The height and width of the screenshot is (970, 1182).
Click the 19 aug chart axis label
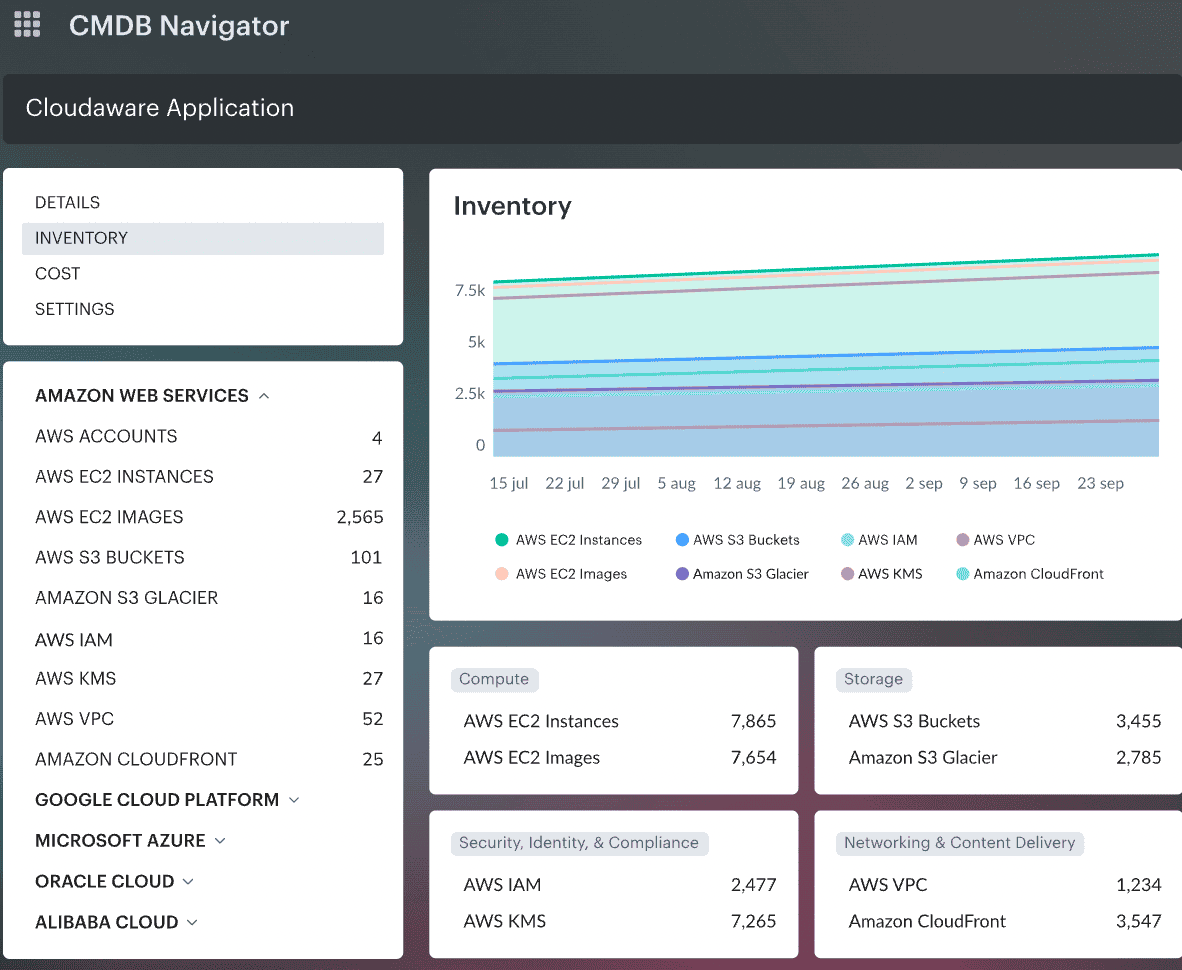[x=801, y=483]
